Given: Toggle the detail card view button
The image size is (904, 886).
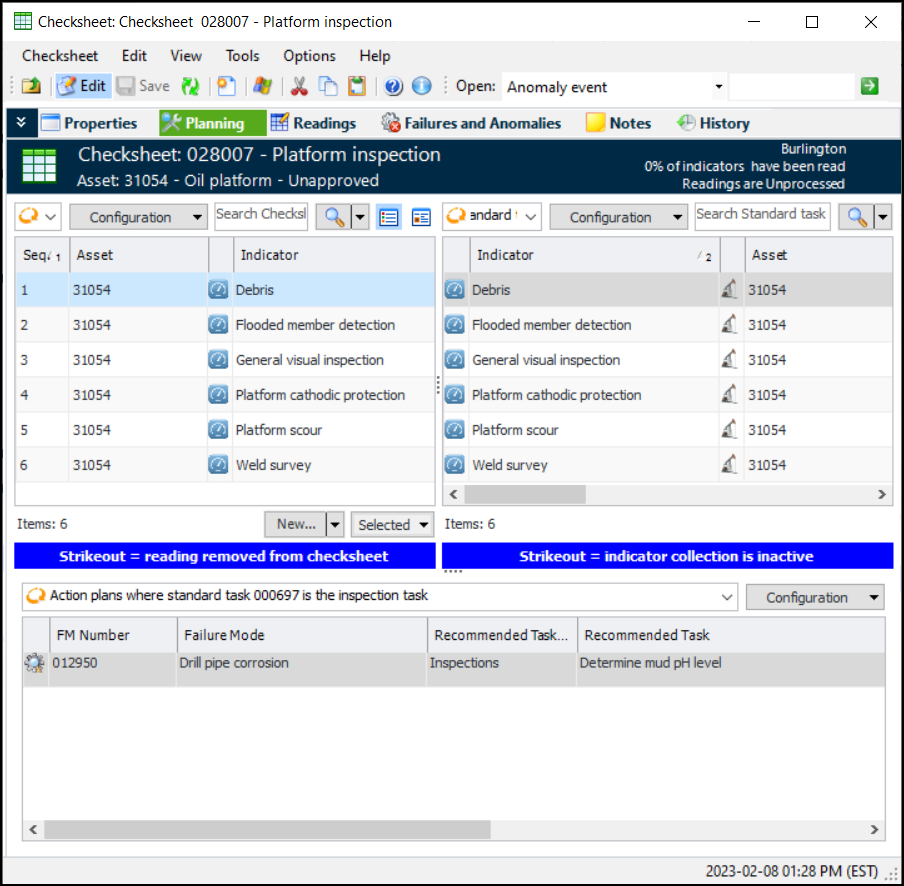Looking at the screenshot, I should (421, 217).
